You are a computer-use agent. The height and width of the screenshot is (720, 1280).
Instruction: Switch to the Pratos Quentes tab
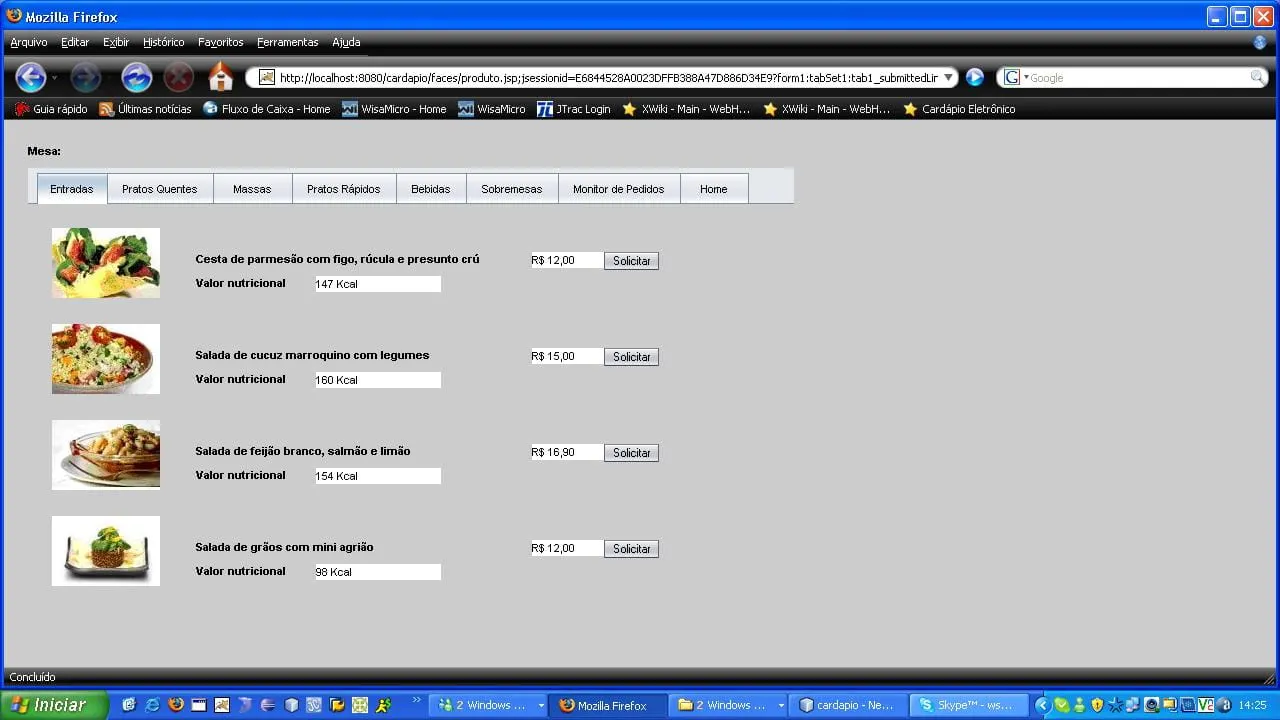pos(160,189)
